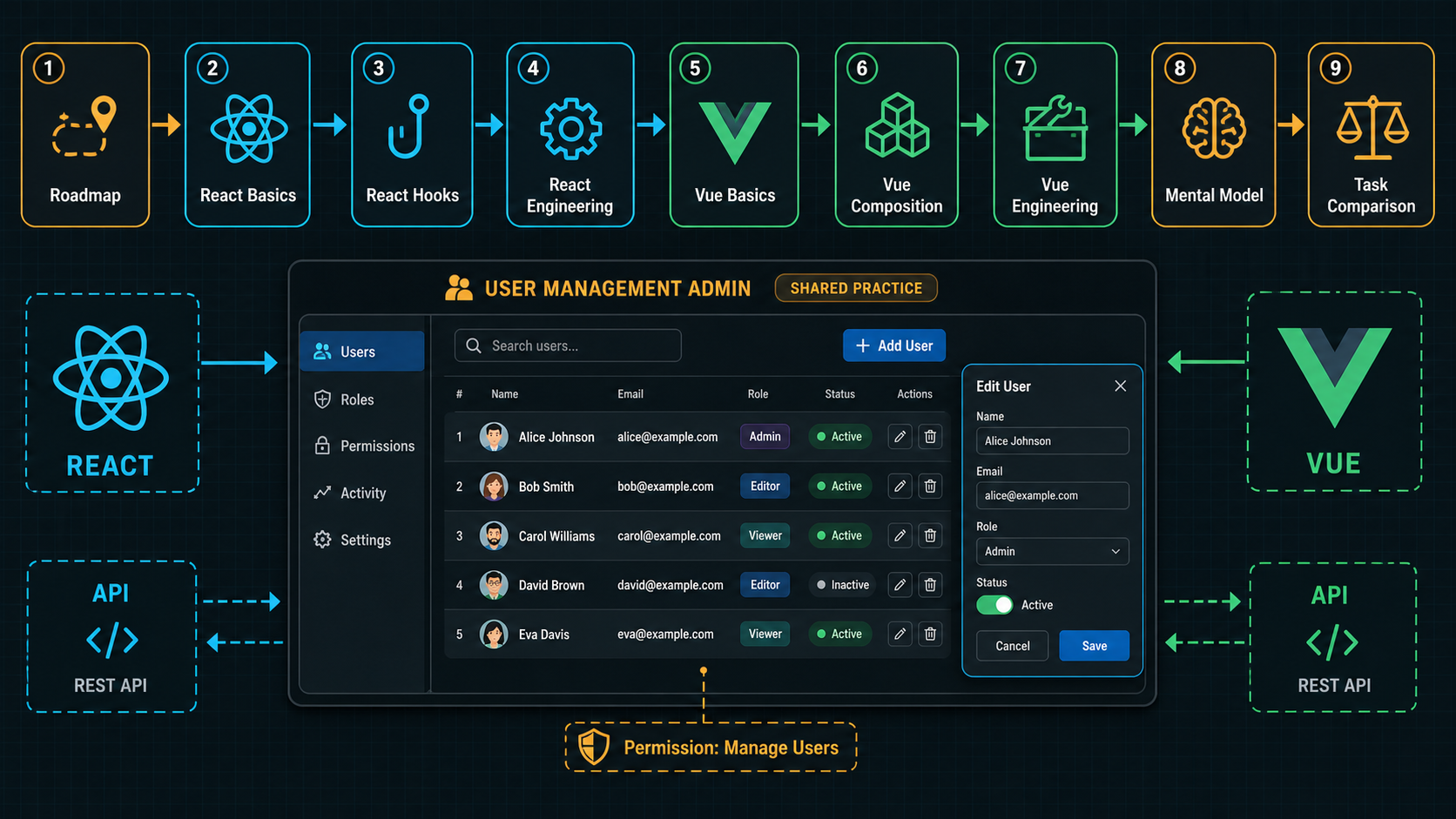The image size is (1456, 819).
Task: Click the hook icon in React Hooks card
Action: point(408,126)
